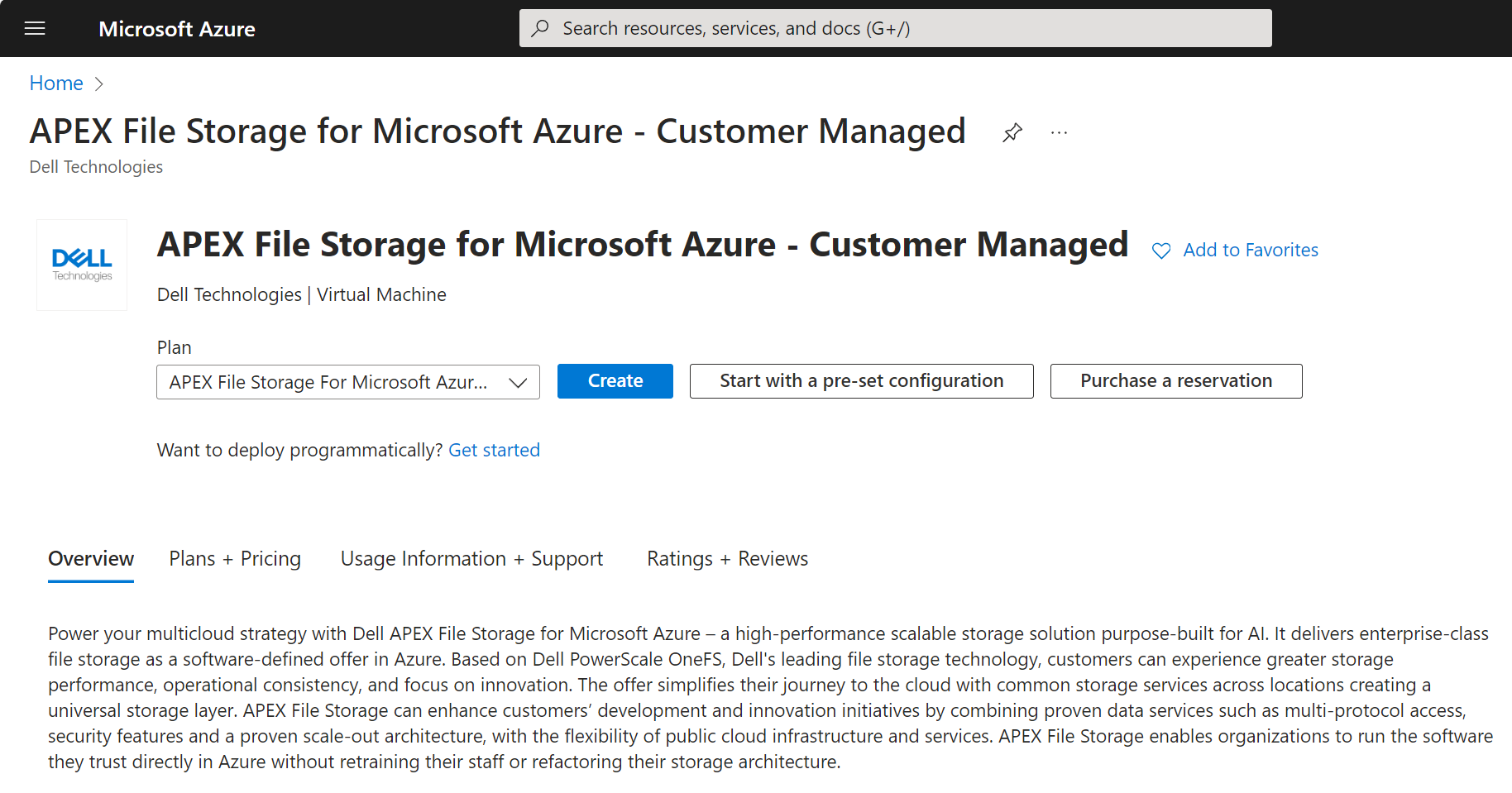Click Start with a pre-set configuration

(x=861, y=381)
